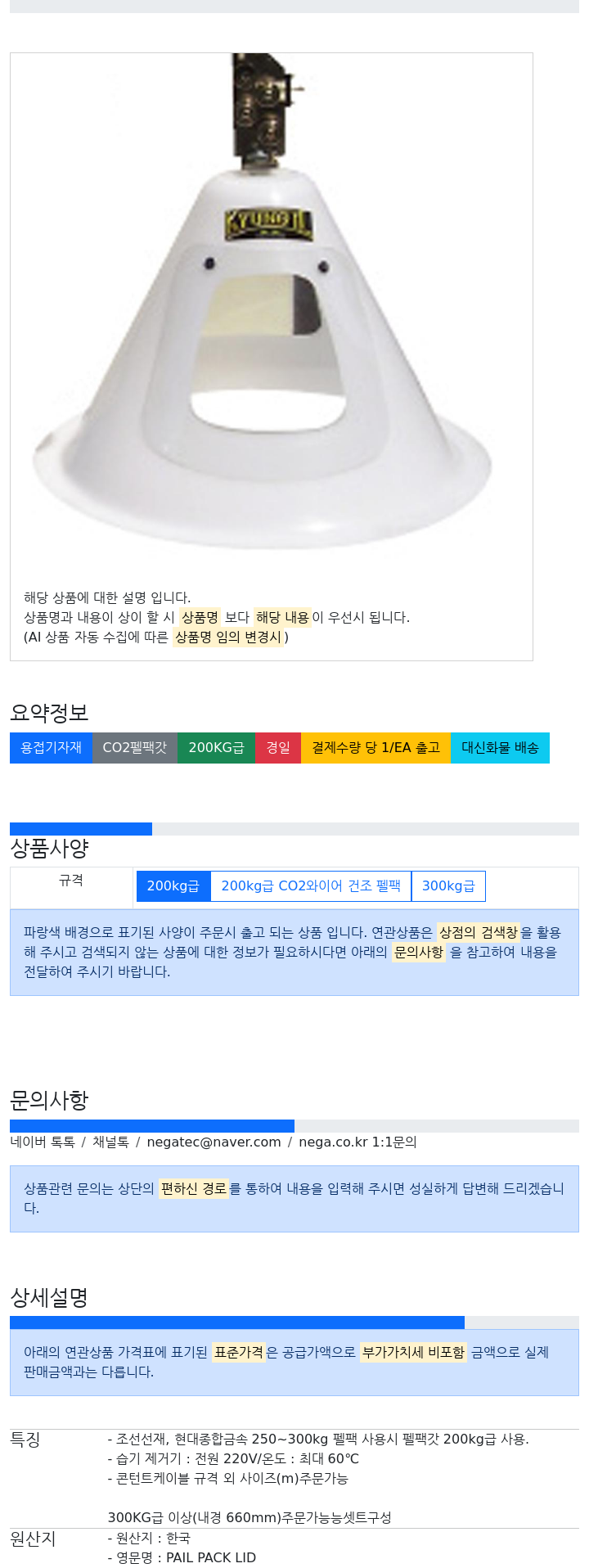Image resolution: width=589 pixels, height=1568 pixels.
Task: Choose the 300kg급 spec option
Action: coord(448,886)
